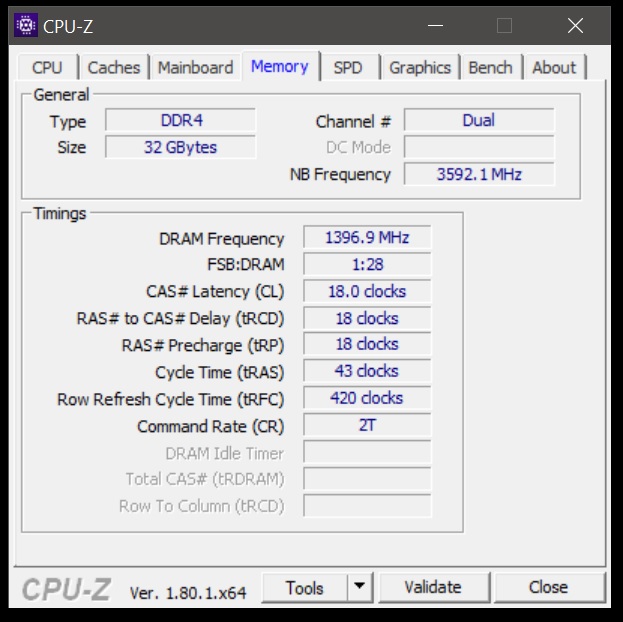This screenshot has width=623, height=622.
Task: Click the Row Refresh Cycle Time (tRFC) label
Action: point(171,399)
